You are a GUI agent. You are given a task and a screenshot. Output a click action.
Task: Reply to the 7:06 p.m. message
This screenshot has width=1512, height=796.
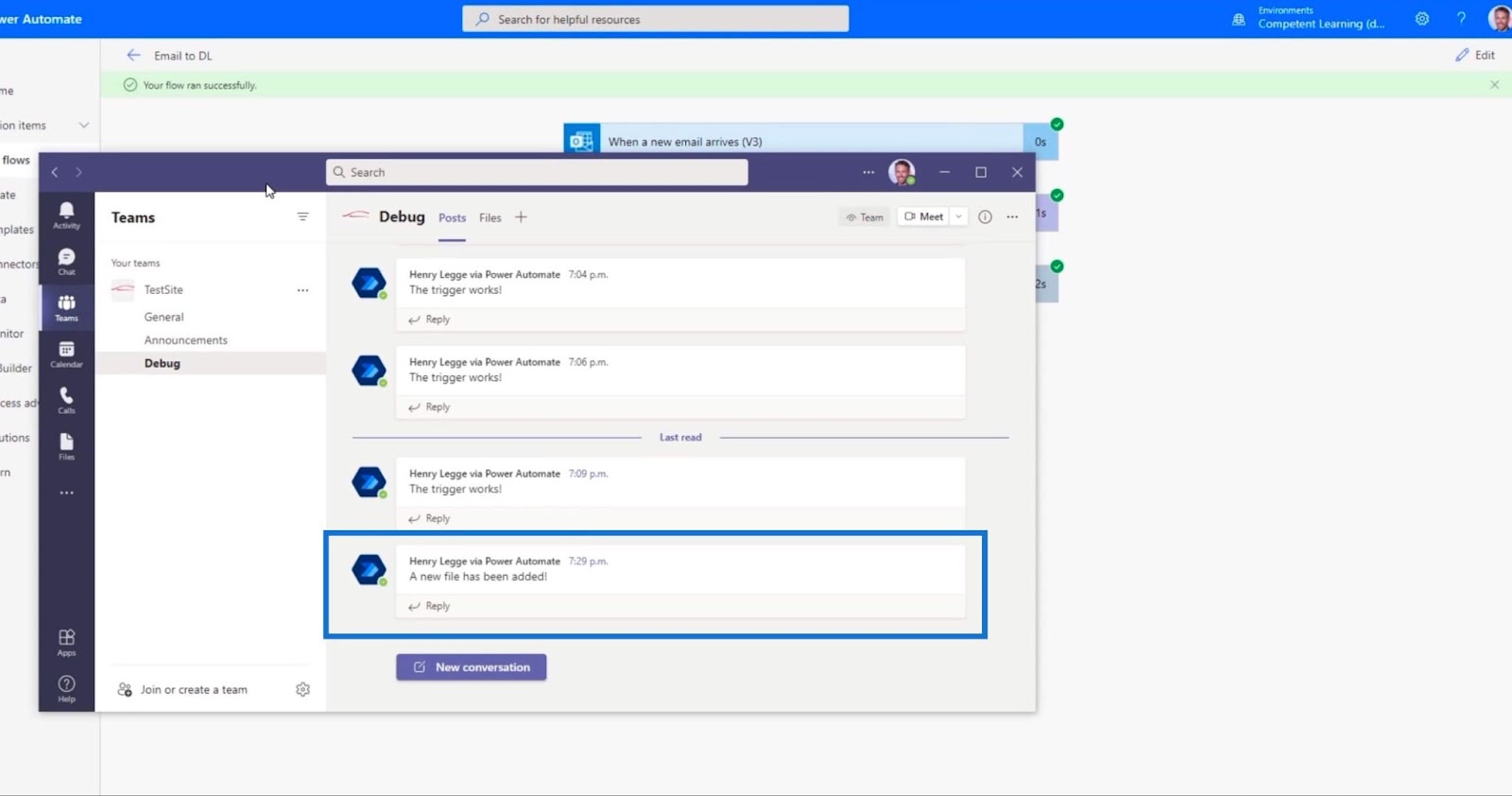point(430,407)
